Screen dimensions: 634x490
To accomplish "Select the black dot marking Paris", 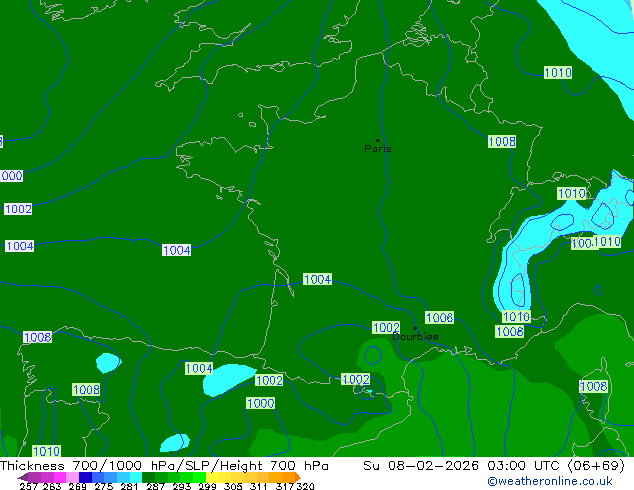I will (378, 140).
